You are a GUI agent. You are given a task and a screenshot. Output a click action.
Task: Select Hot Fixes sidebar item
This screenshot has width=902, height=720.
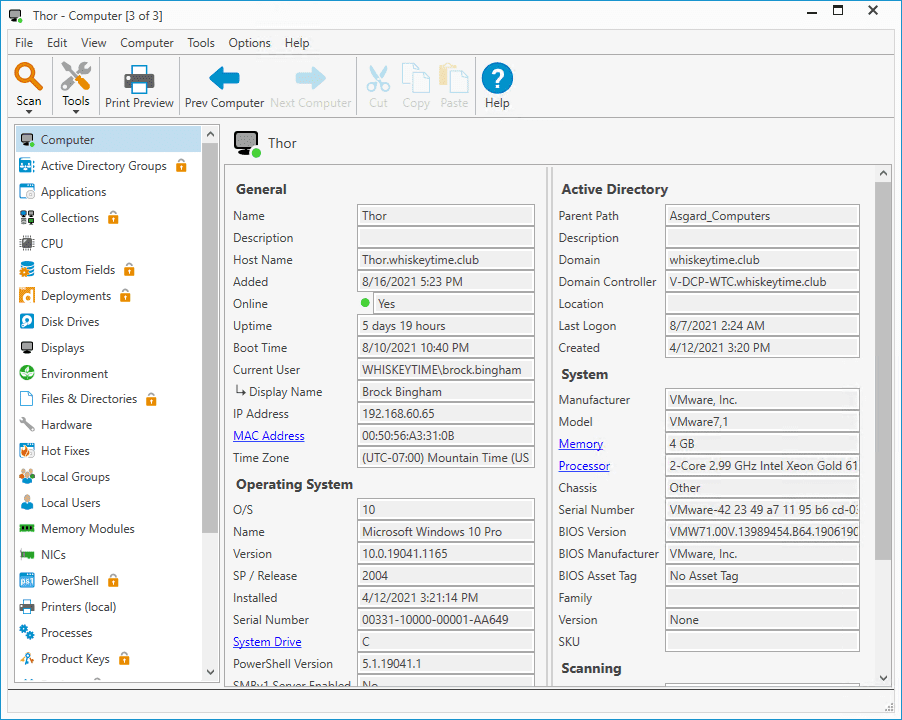(x=65, y=451)
